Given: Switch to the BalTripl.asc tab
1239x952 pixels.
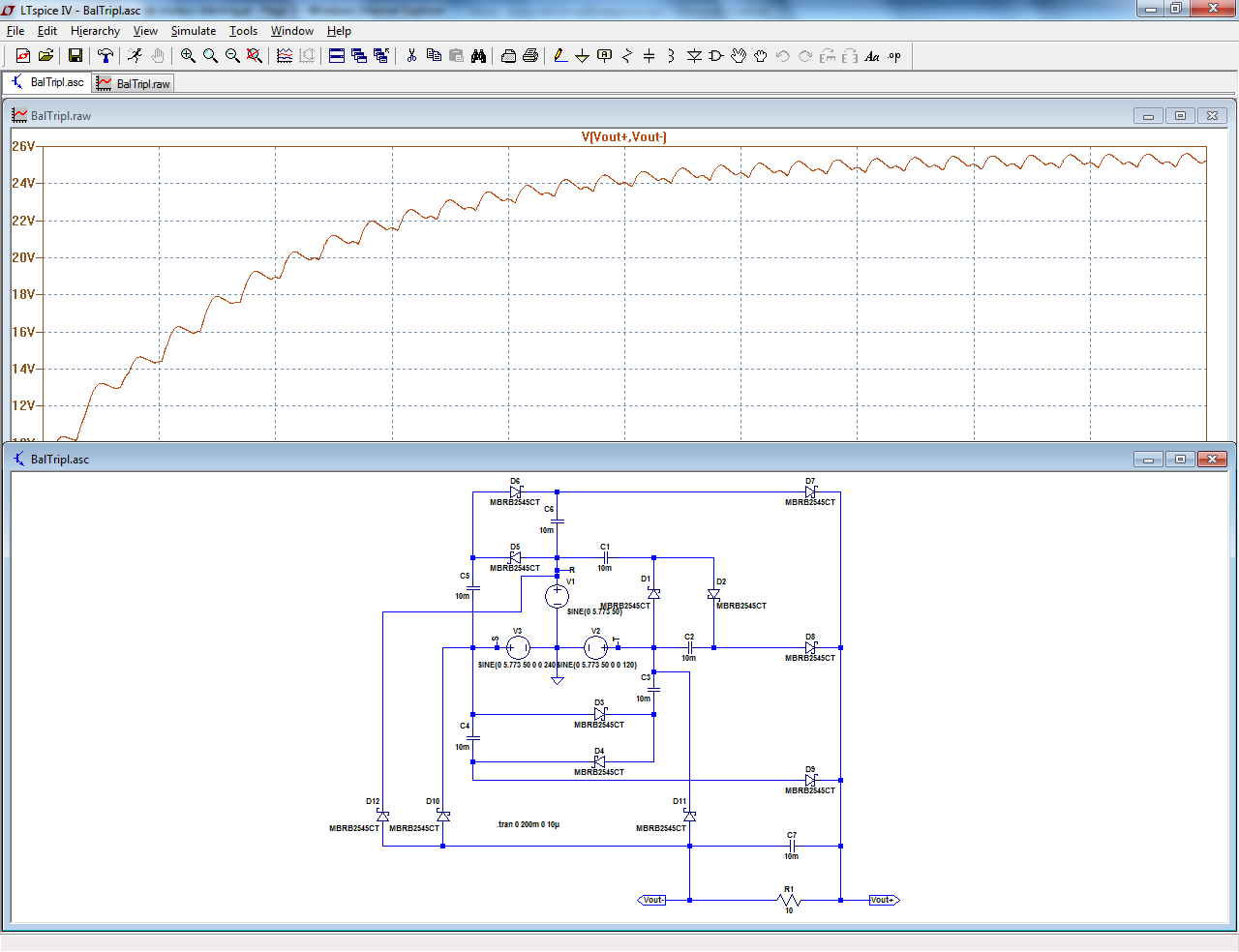Looking at the screenshot, I should click(48, 83).
